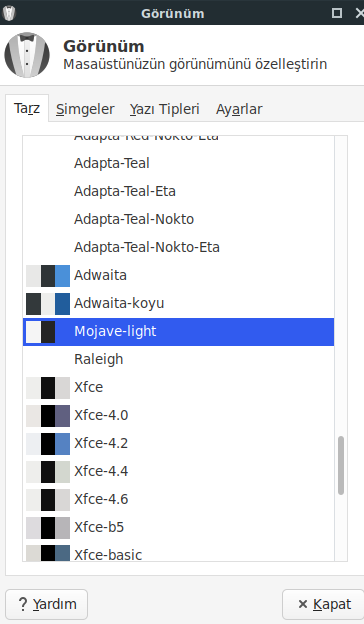Click the Xfce-4.0 theme color swatch

48,416
